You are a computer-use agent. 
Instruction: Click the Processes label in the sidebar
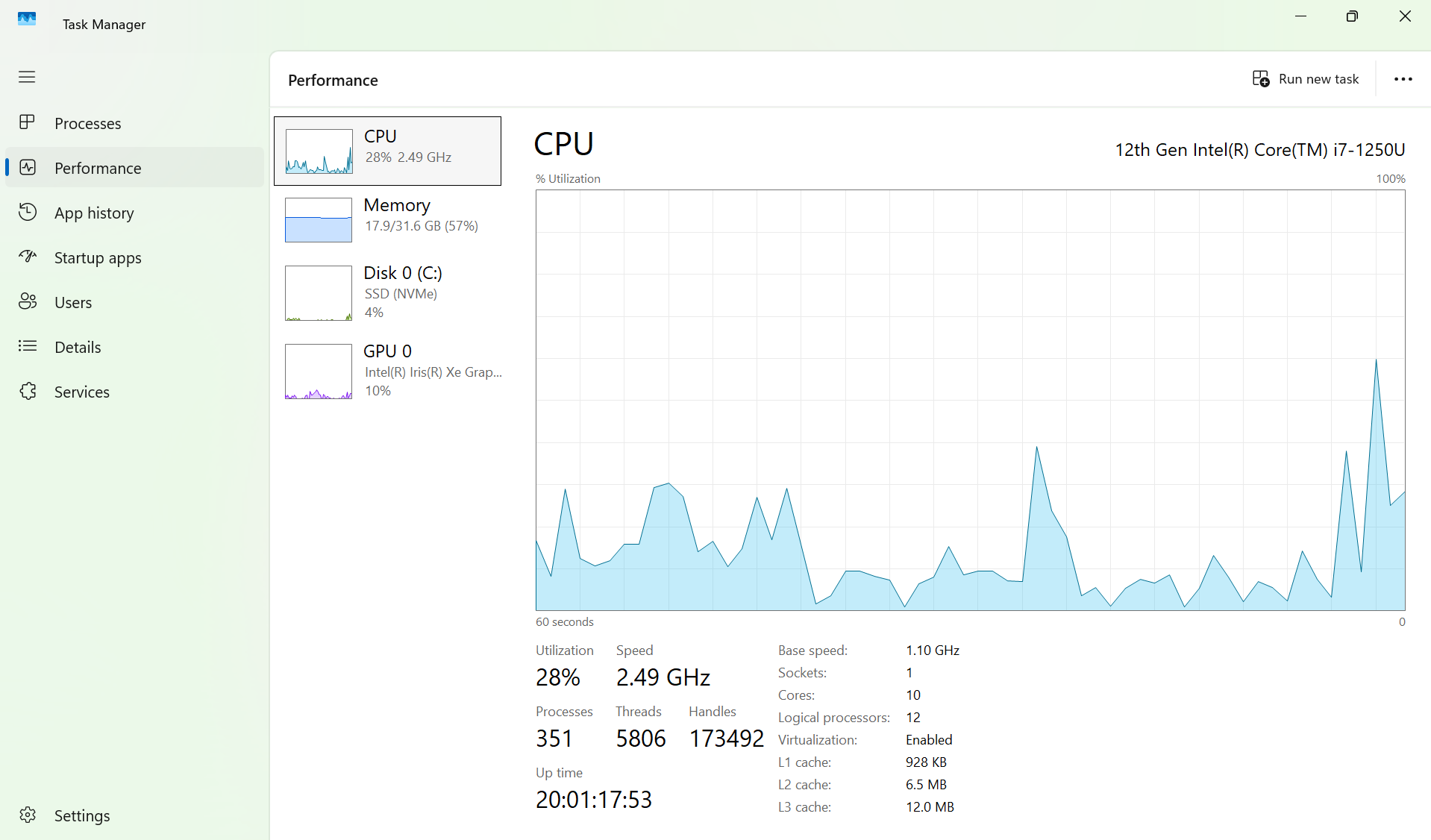pyautogui.click(x=88, y=122)
